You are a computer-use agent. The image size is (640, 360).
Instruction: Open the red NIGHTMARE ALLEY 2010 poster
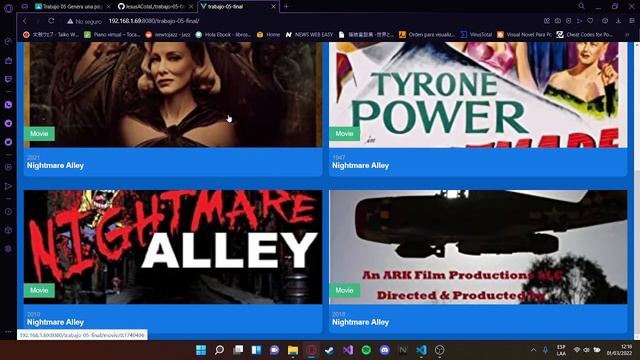coord(173,247)
